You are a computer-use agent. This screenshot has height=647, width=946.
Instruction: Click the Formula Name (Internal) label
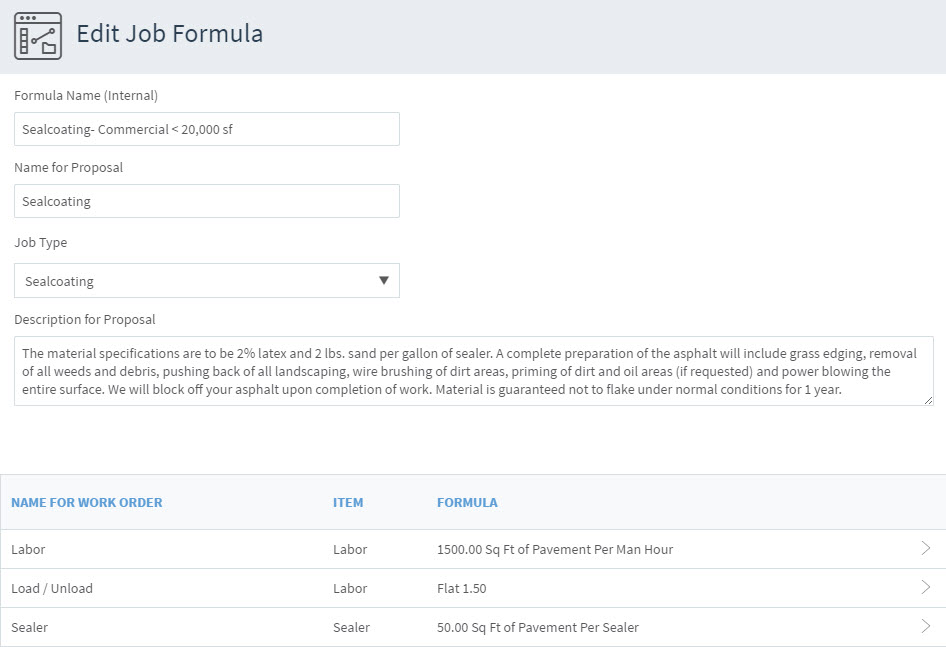pyautogui.click(x=86, y=95)
